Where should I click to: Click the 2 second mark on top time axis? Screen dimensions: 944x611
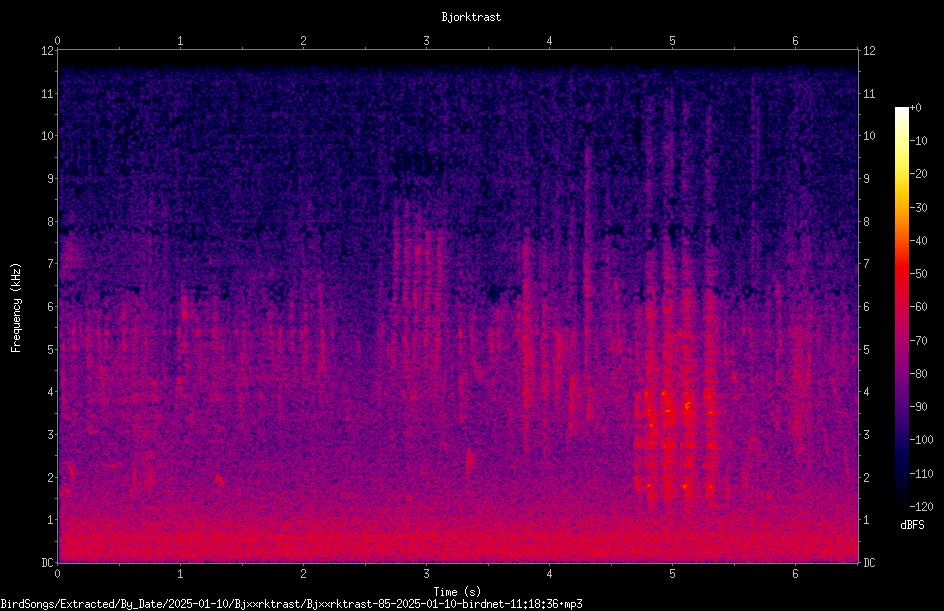(x=303, y=41)
